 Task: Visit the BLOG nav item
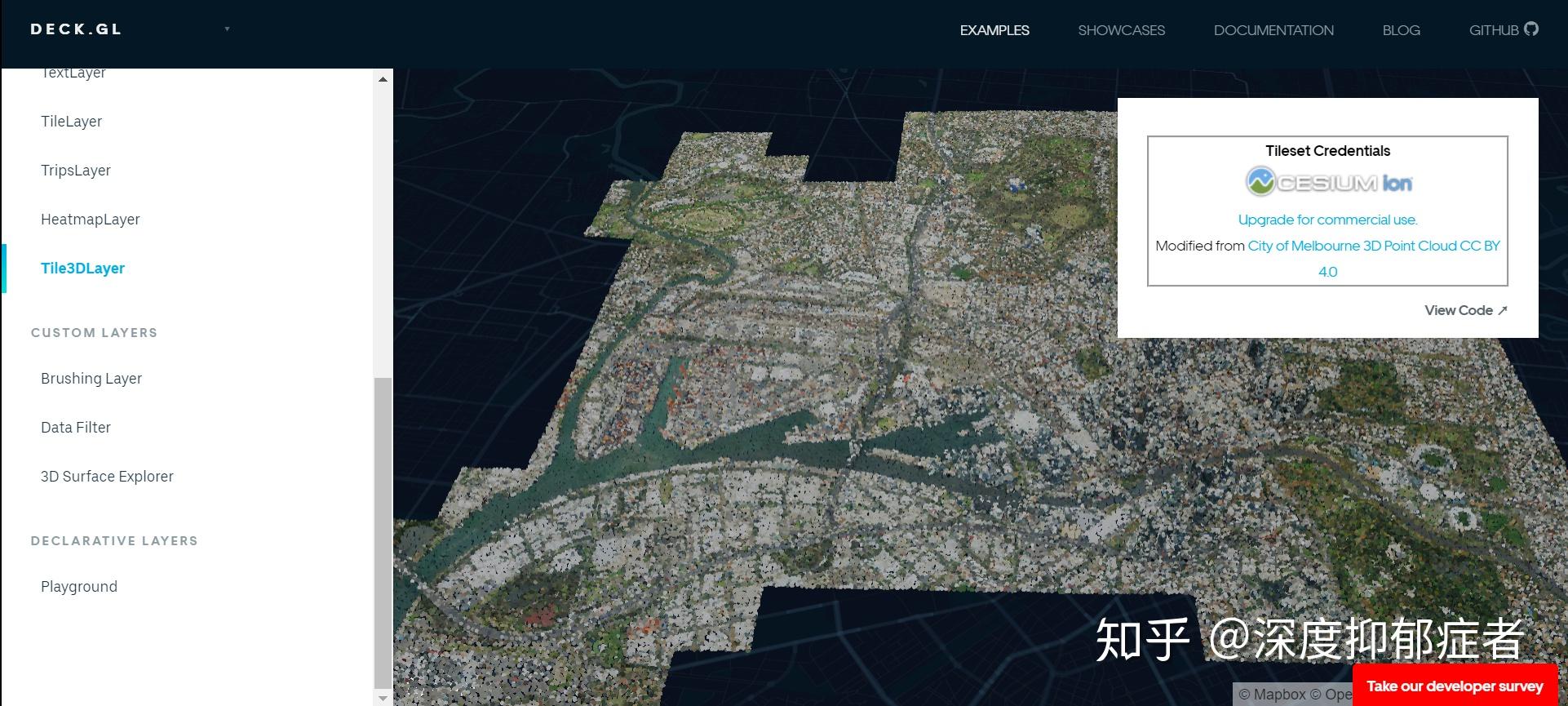pyautogui.click(x=1401, y=30)
